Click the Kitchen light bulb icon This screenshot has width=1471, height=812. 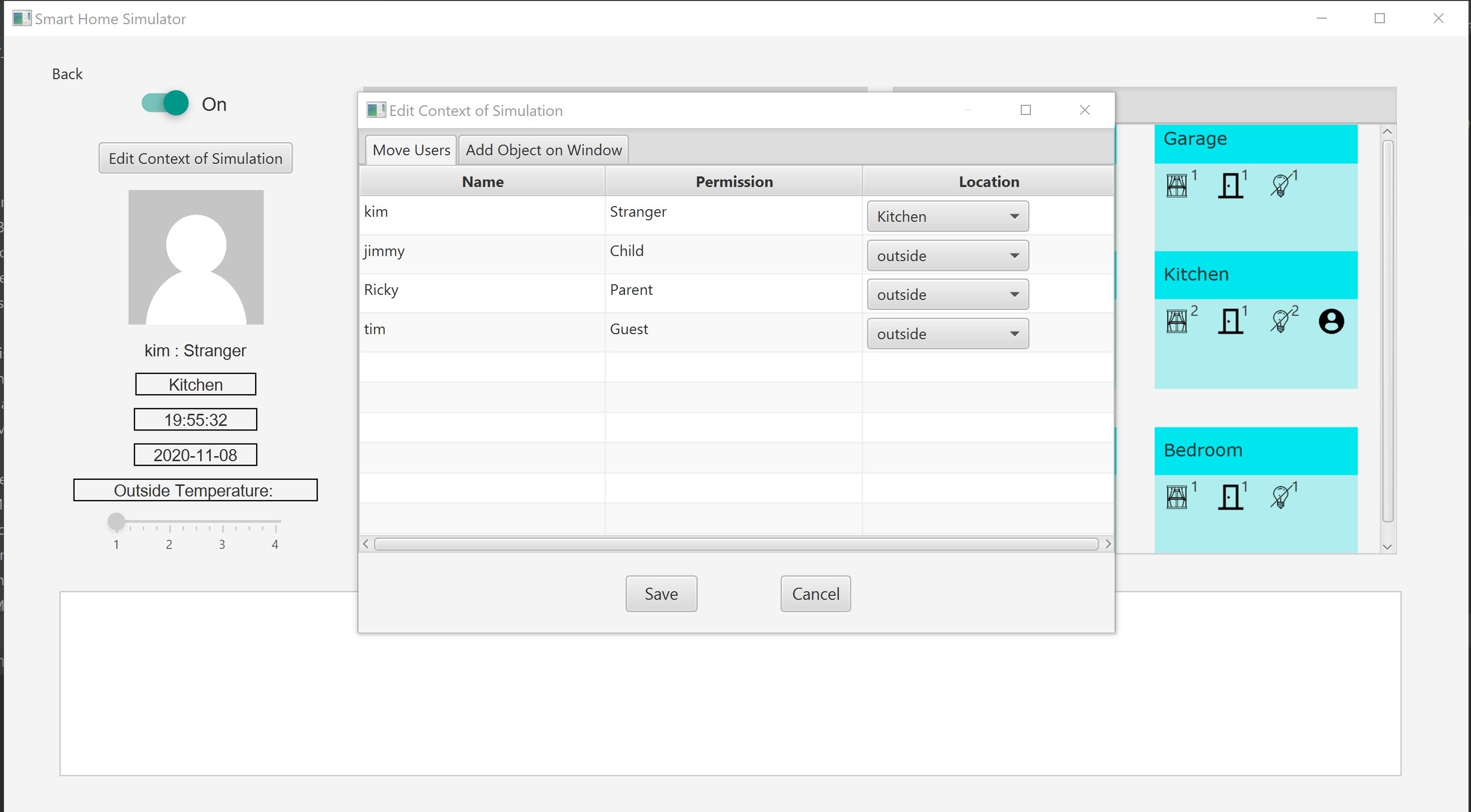click(x=1281, y=321)
